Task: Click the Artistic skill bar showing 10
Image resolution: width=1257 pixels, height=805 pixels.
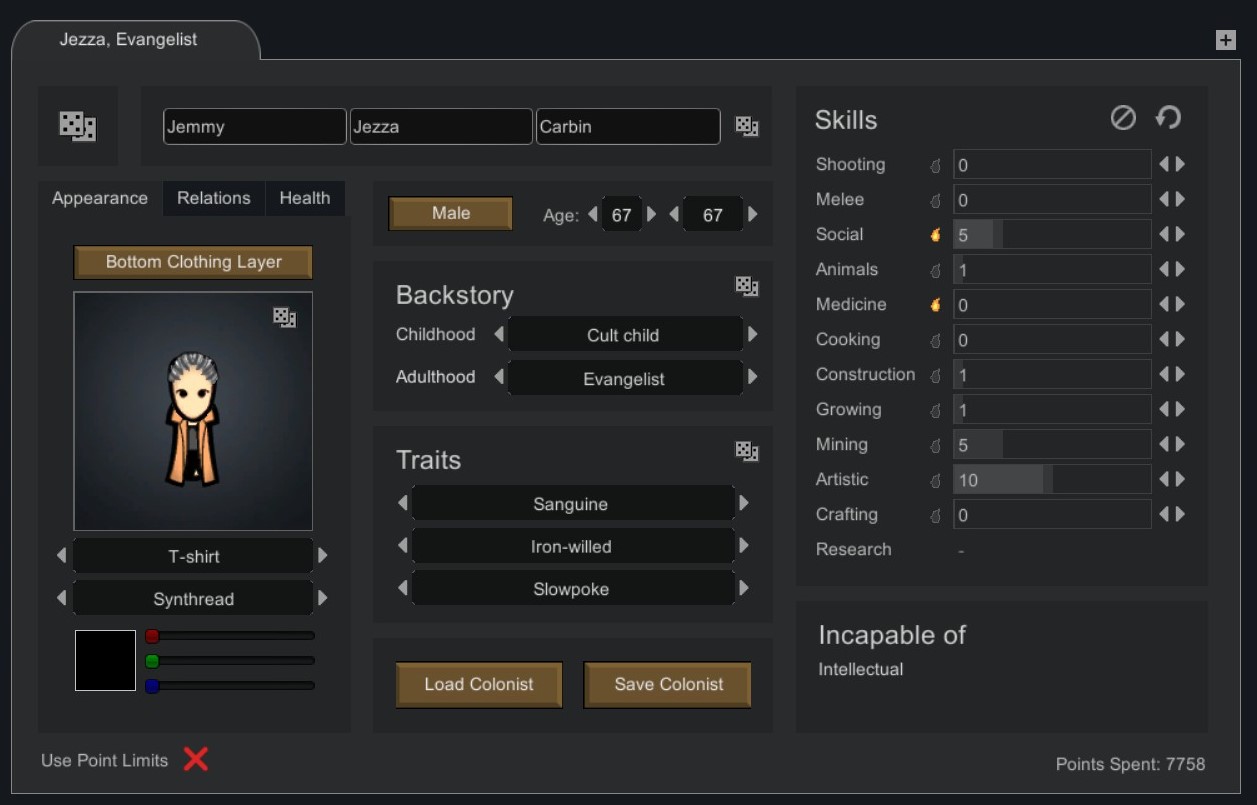Action: pyautogui.click(x=1052, y=480)
